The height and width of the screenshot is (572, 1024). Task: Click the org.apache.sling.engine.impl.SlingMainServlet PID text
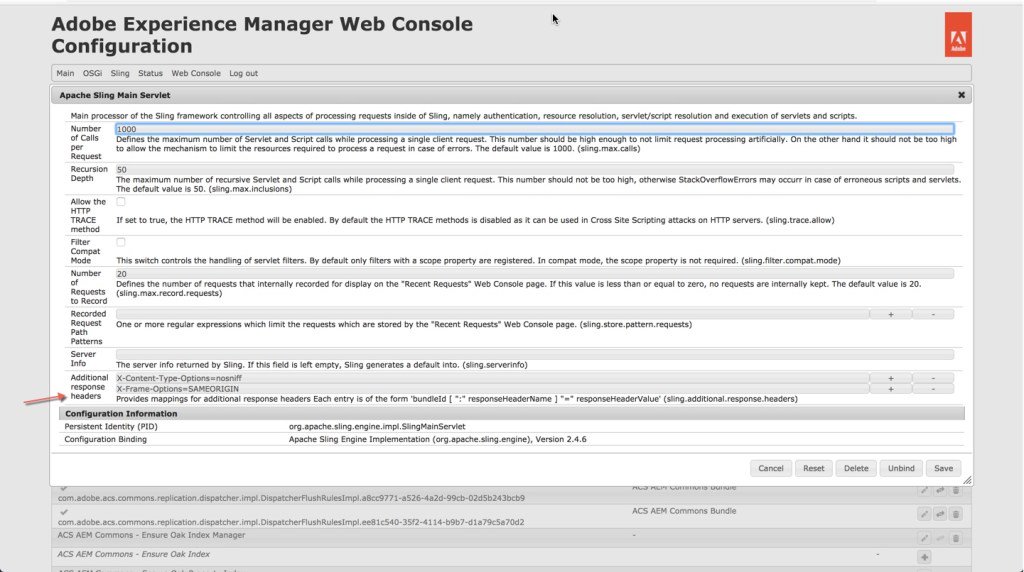[377, 426]
